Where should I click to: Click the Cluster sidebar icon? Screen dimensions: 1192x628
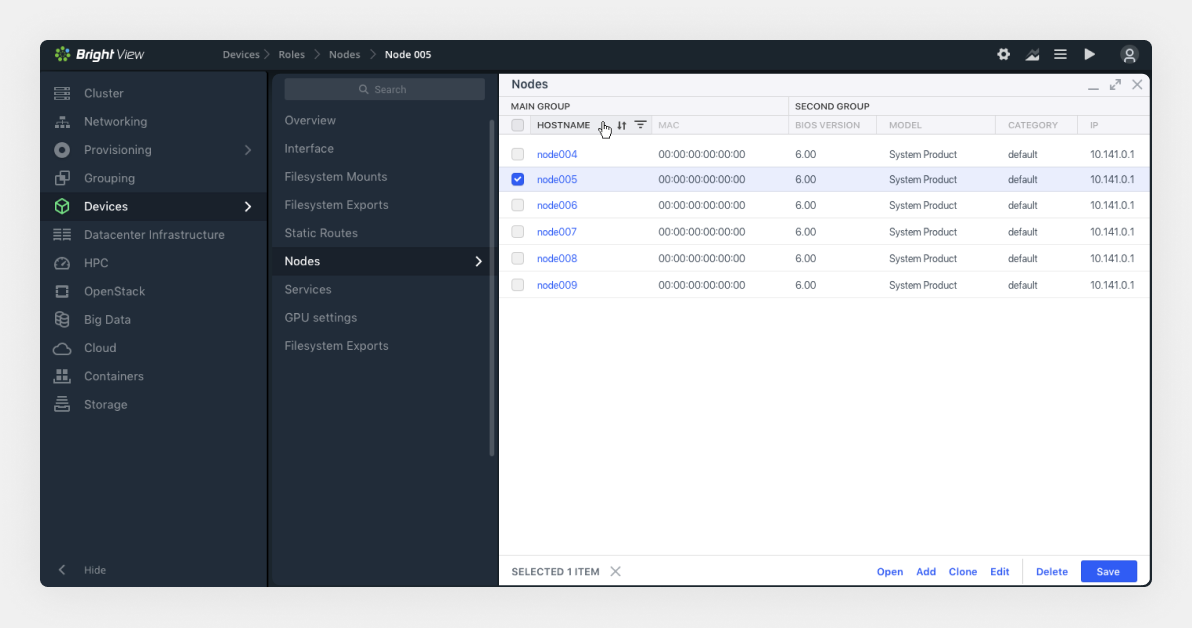coord(62,94)
